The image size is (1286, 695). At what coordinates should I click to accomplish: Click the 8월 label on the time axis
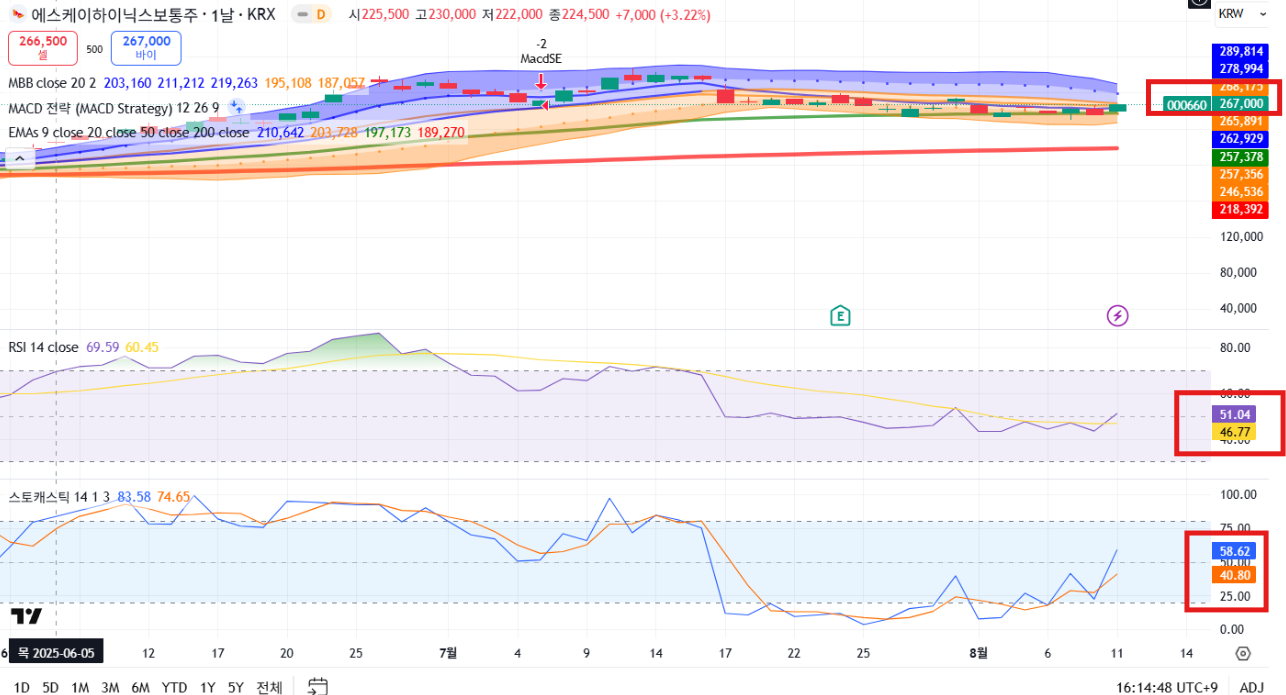(x=980, y=652)
